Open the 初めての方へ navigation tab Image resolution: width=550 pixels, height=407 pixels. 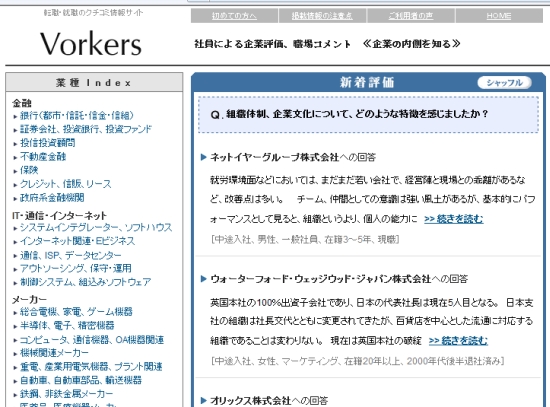click(x=234, y=16)
